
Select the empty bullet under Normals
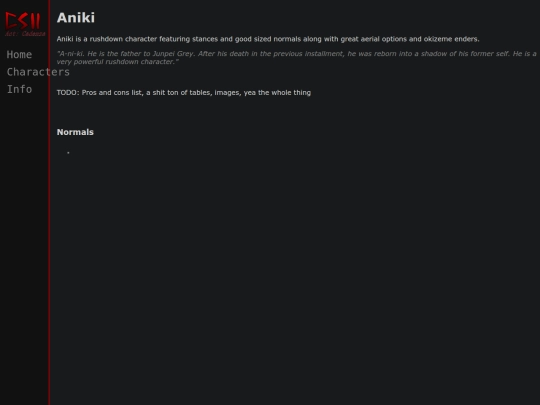pyautogui.click(x=68, y=153)
